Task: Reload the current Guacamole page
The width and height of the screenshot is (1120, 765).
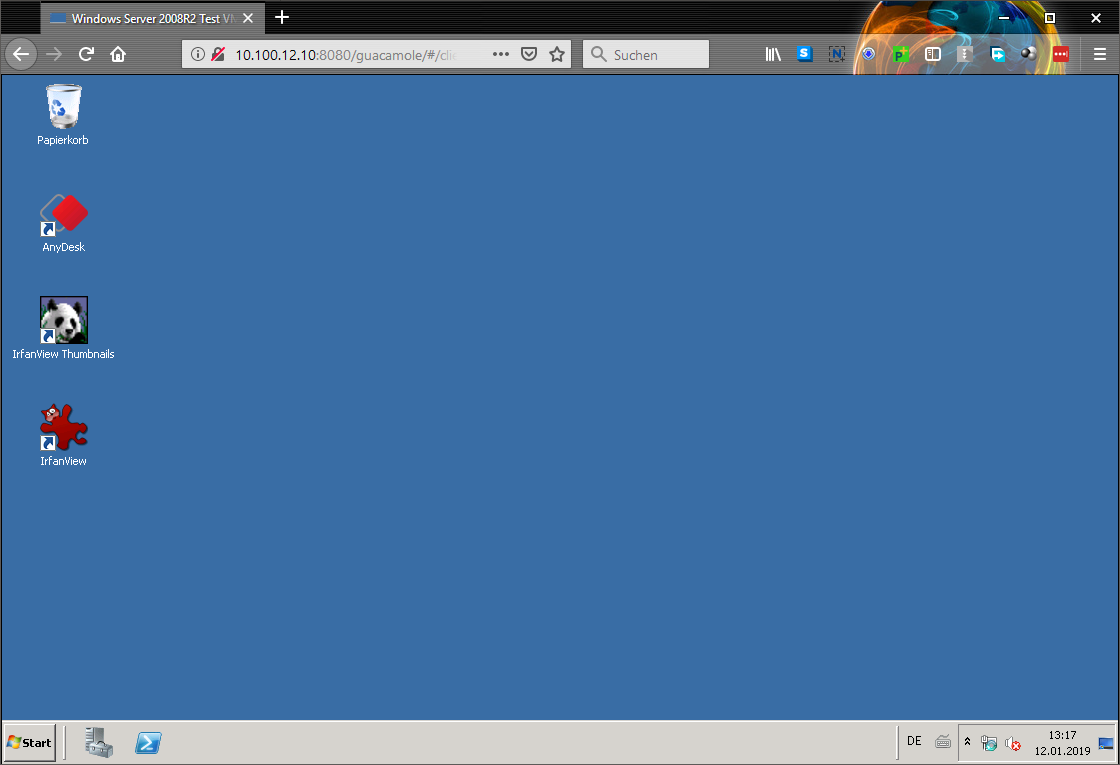Action: click(87, 54)
